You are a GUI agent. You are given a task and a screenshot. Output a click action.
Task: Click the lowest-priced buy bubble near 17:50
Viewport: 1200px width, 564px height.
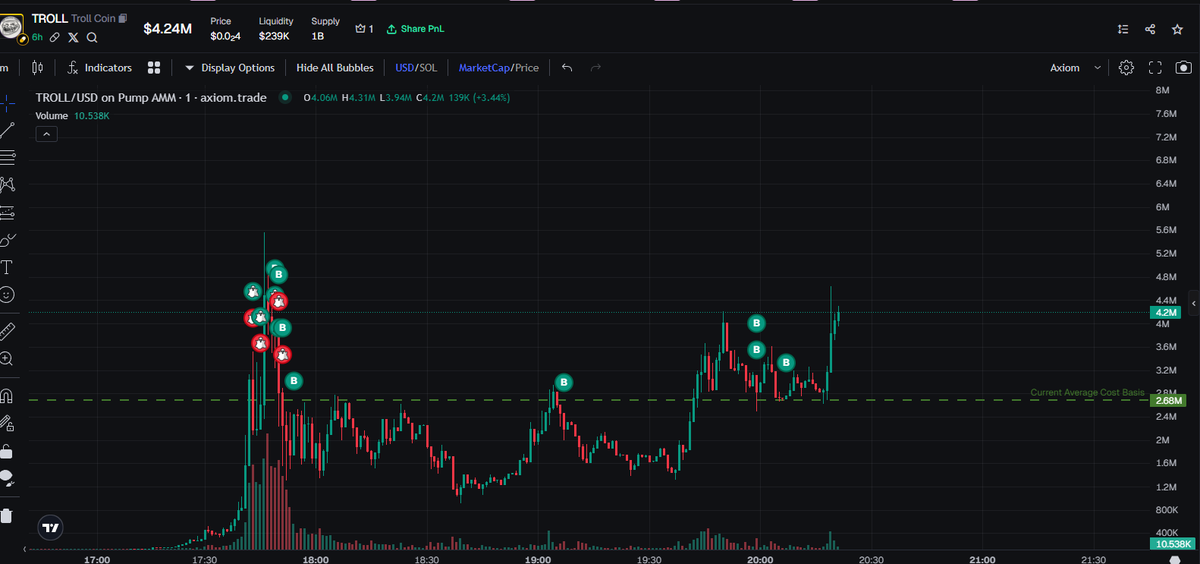(x=293, y=380)
